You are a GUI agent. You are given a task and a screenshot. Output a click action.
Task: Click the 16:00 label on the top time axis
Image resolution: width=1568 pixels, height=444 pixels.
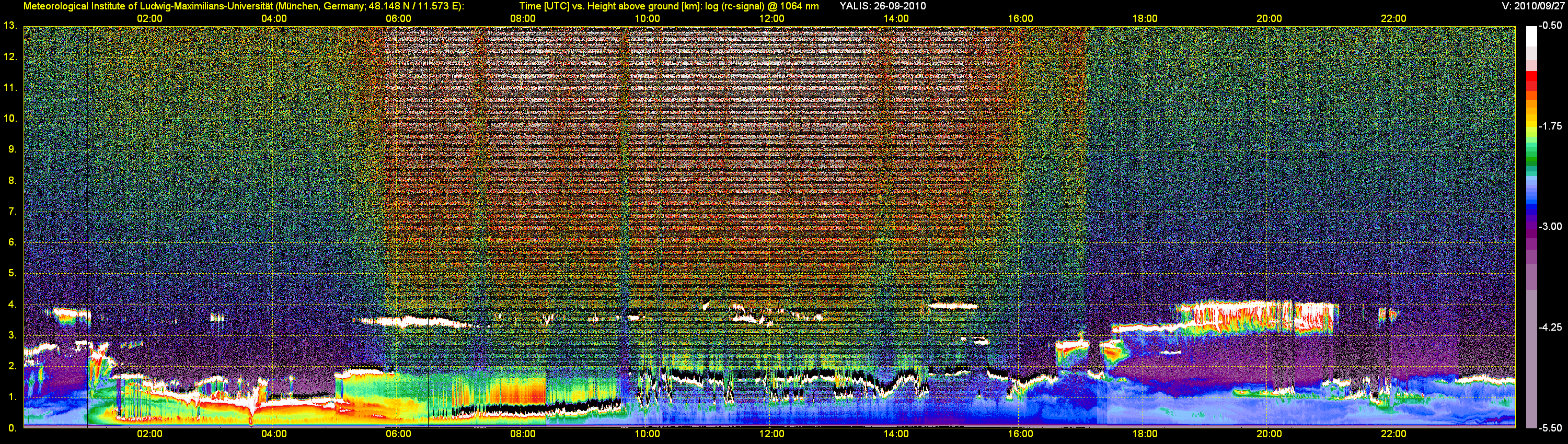(x=1020, y=18)
